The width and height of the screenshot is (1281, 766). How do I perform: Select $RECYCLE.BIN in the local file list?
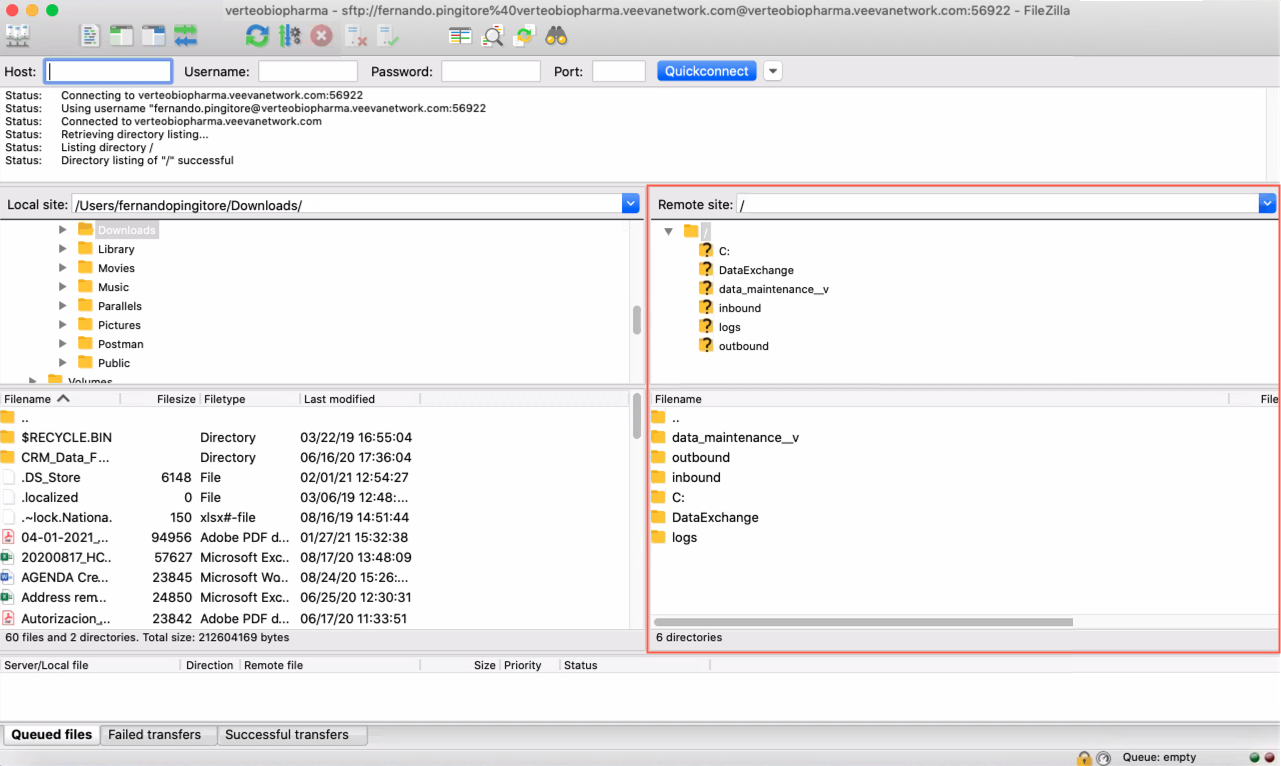coord(315,437)
